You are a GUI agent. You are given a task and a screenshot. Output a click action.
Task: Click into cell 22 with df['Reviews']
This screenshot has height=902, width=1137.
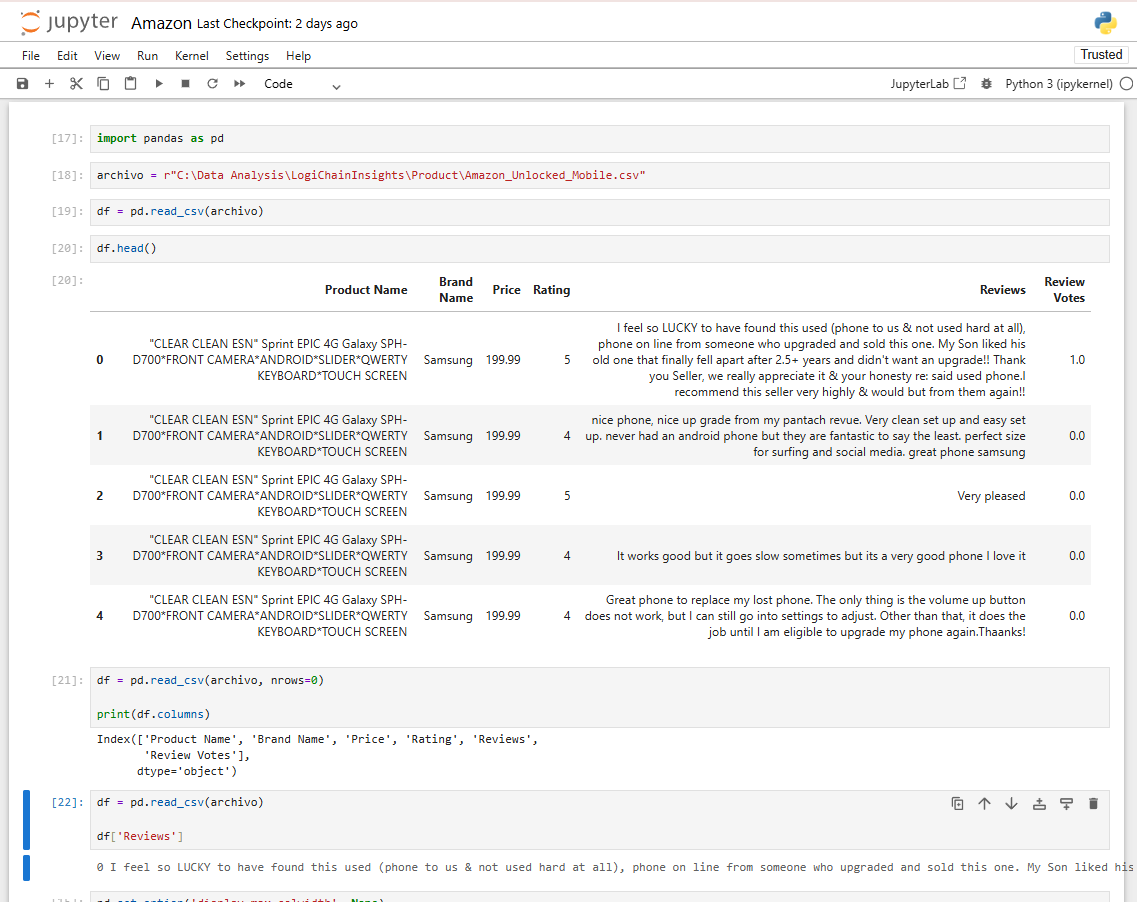pyautogui.click(x=600, y=819)
